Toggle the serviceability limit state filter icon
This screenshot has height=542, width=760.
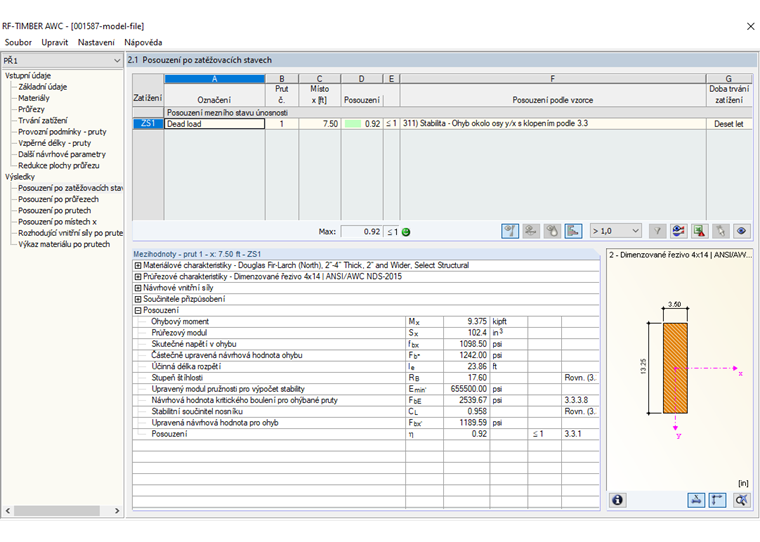[x=531, y=231]
